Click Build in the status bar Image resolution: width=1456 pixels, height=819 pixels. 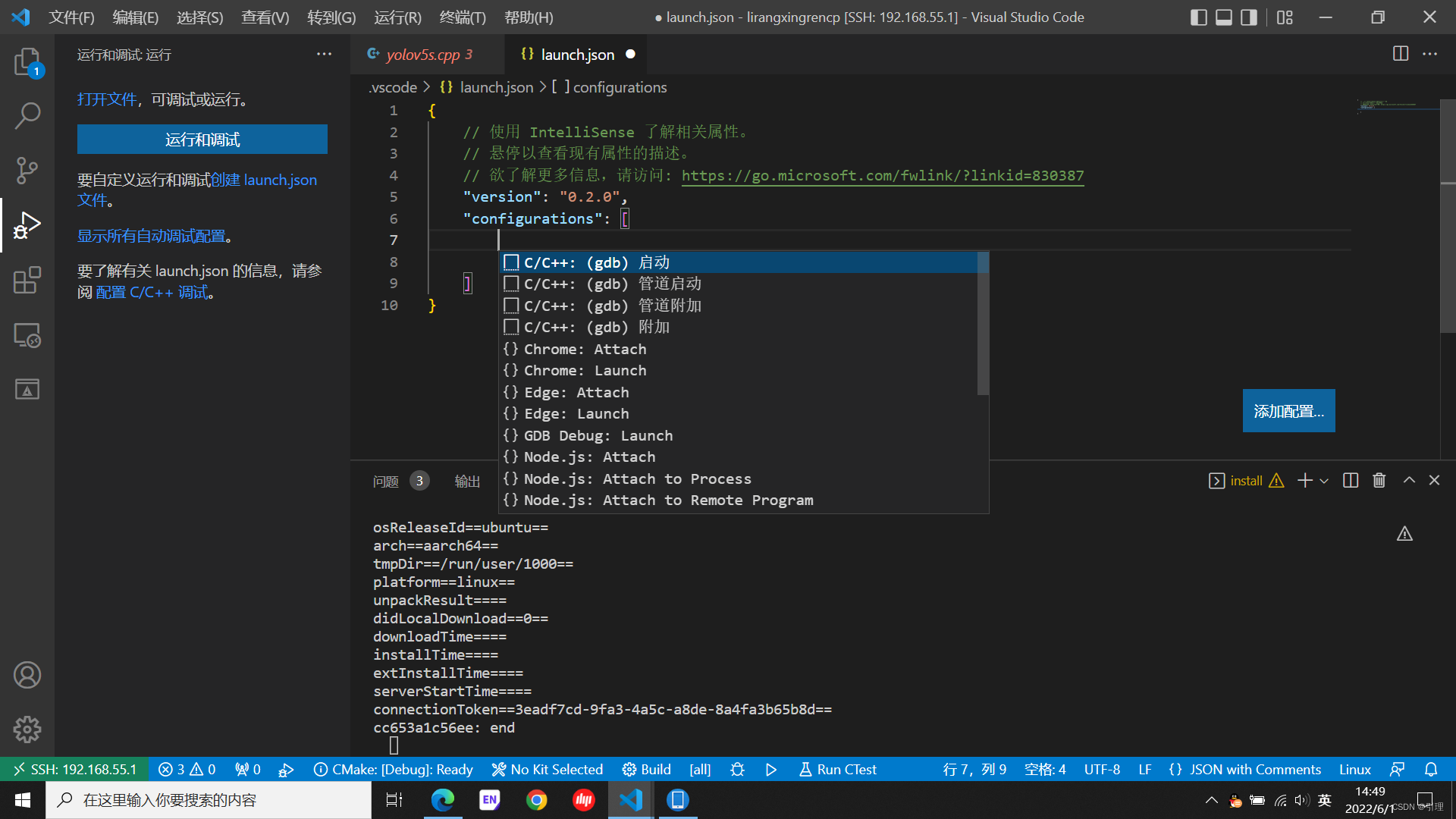click(646, 770)
